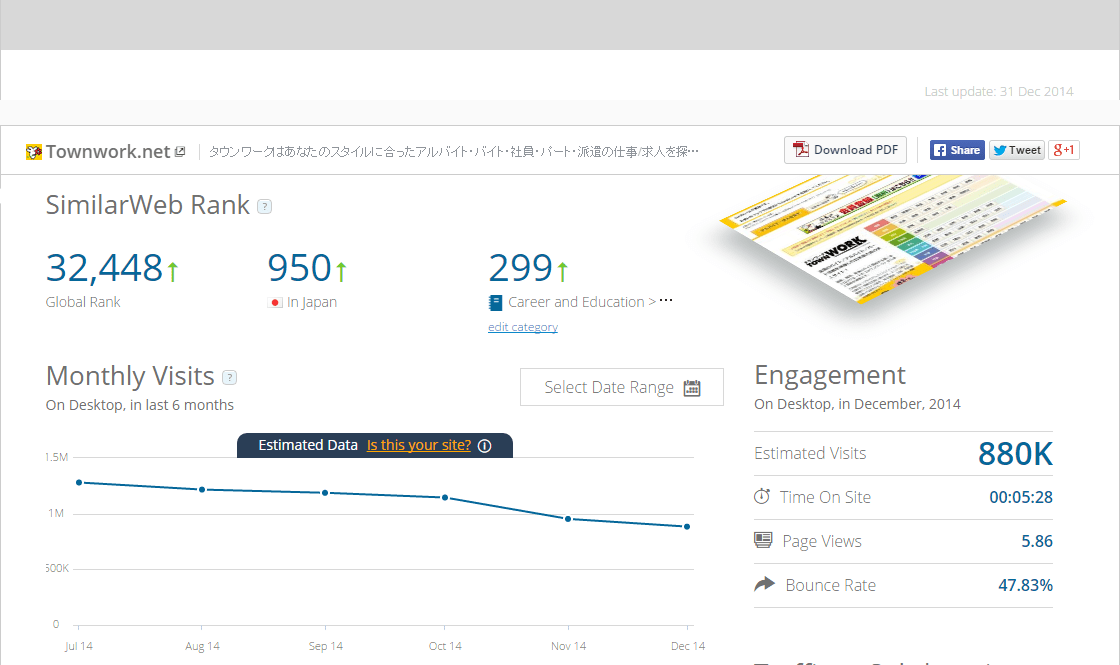Click the 1.5M axis label
Viewport: 1120px width, 665px height.
pos(56,457)
